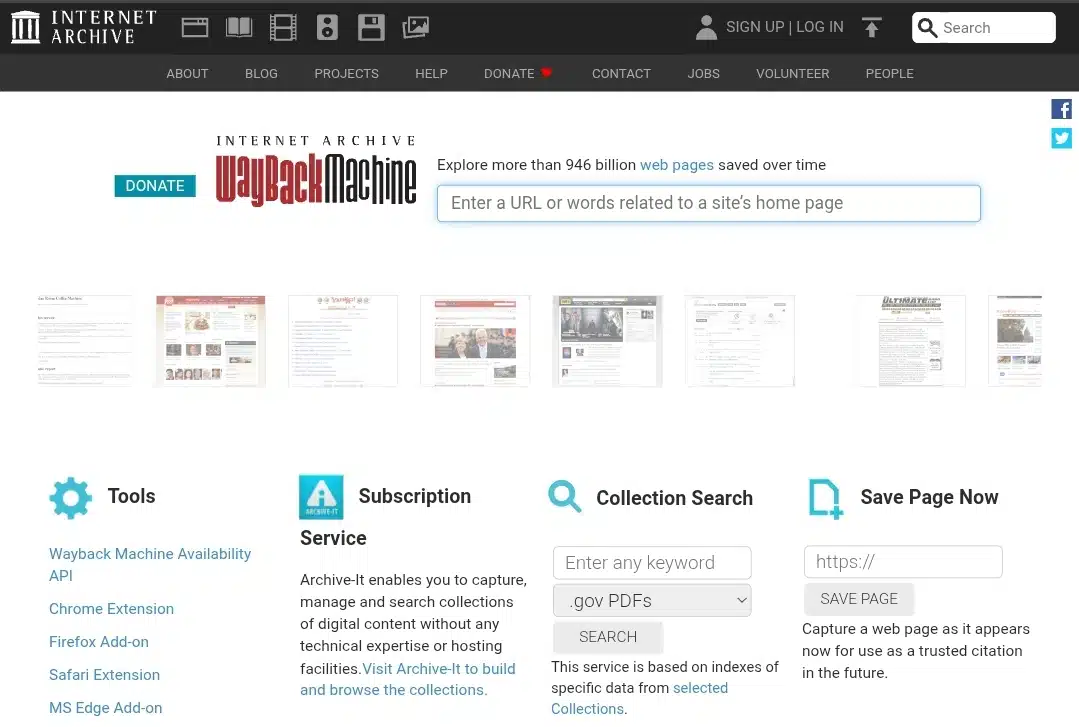
Task: Click the LOG IN link
Action: [820, 27]
